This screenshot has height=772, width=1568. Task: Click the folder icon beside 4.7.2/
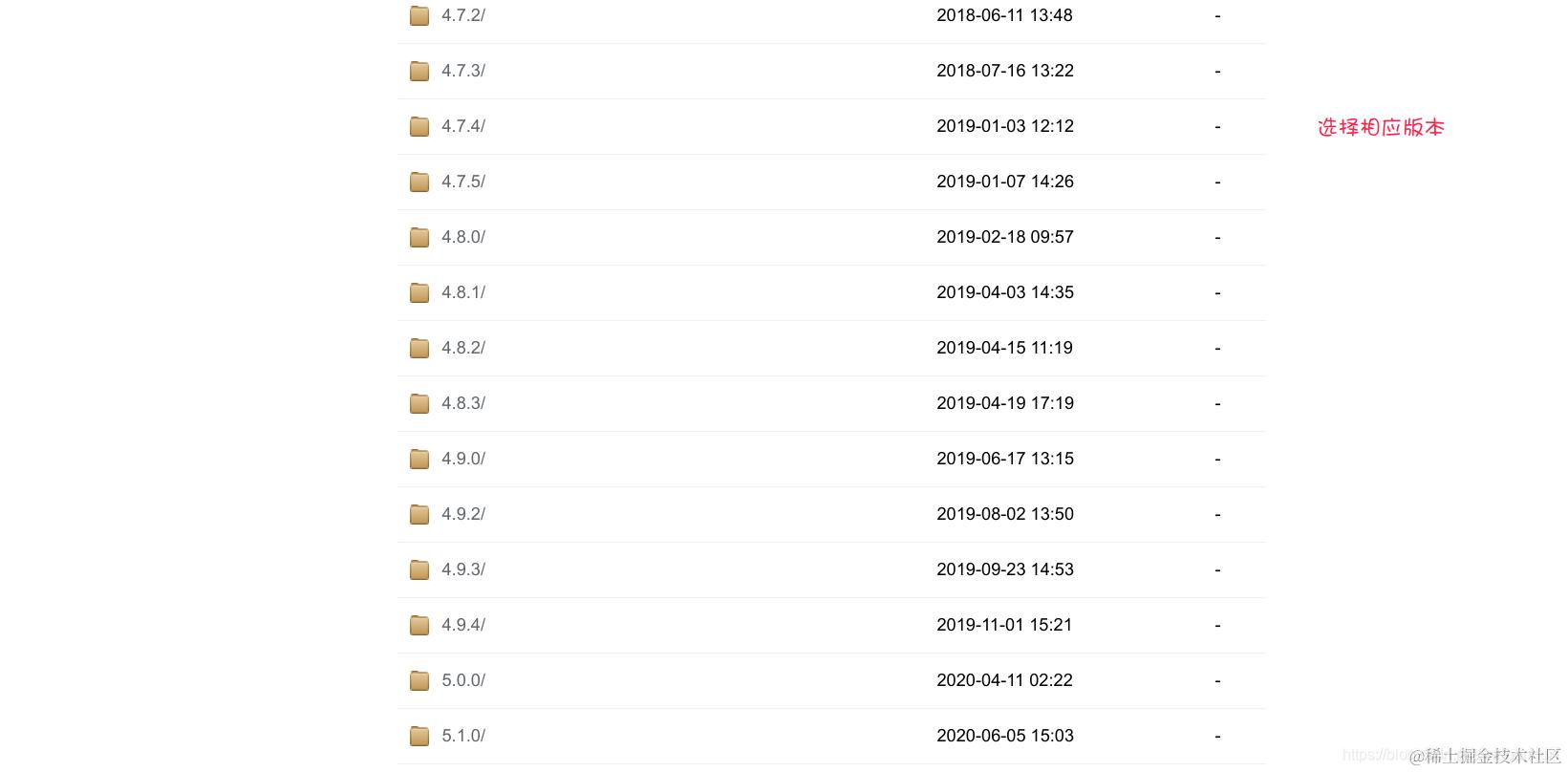pos(419,15)
